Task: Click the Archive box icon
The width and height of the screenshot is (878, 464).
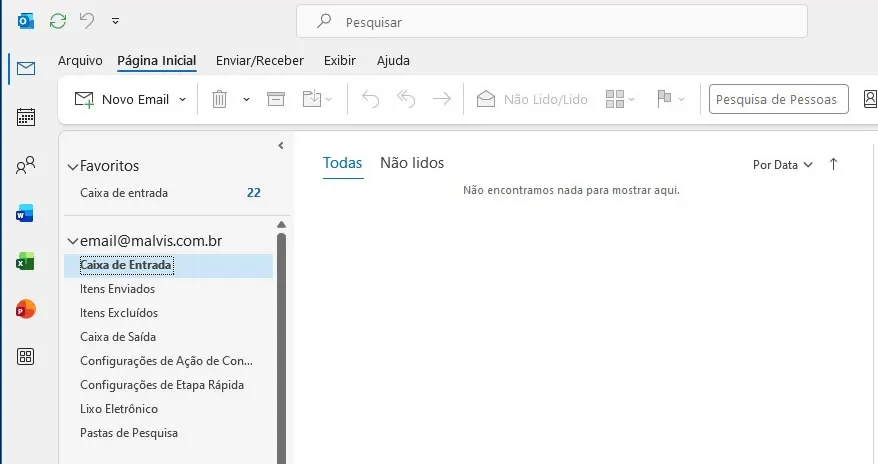Action: coord(275,100)
